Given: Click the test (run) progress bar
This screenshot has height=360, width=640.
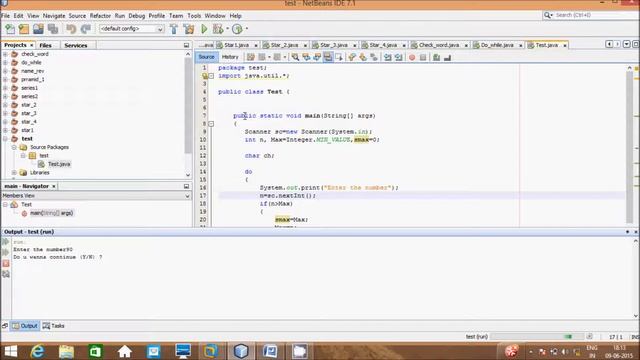Looking at the screenshot, I should [x=537, y=337].
